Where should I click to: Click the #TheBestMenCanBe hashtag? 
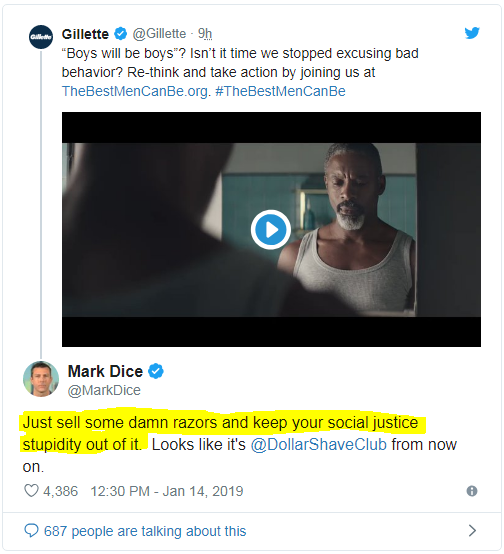tap(280, 91)
